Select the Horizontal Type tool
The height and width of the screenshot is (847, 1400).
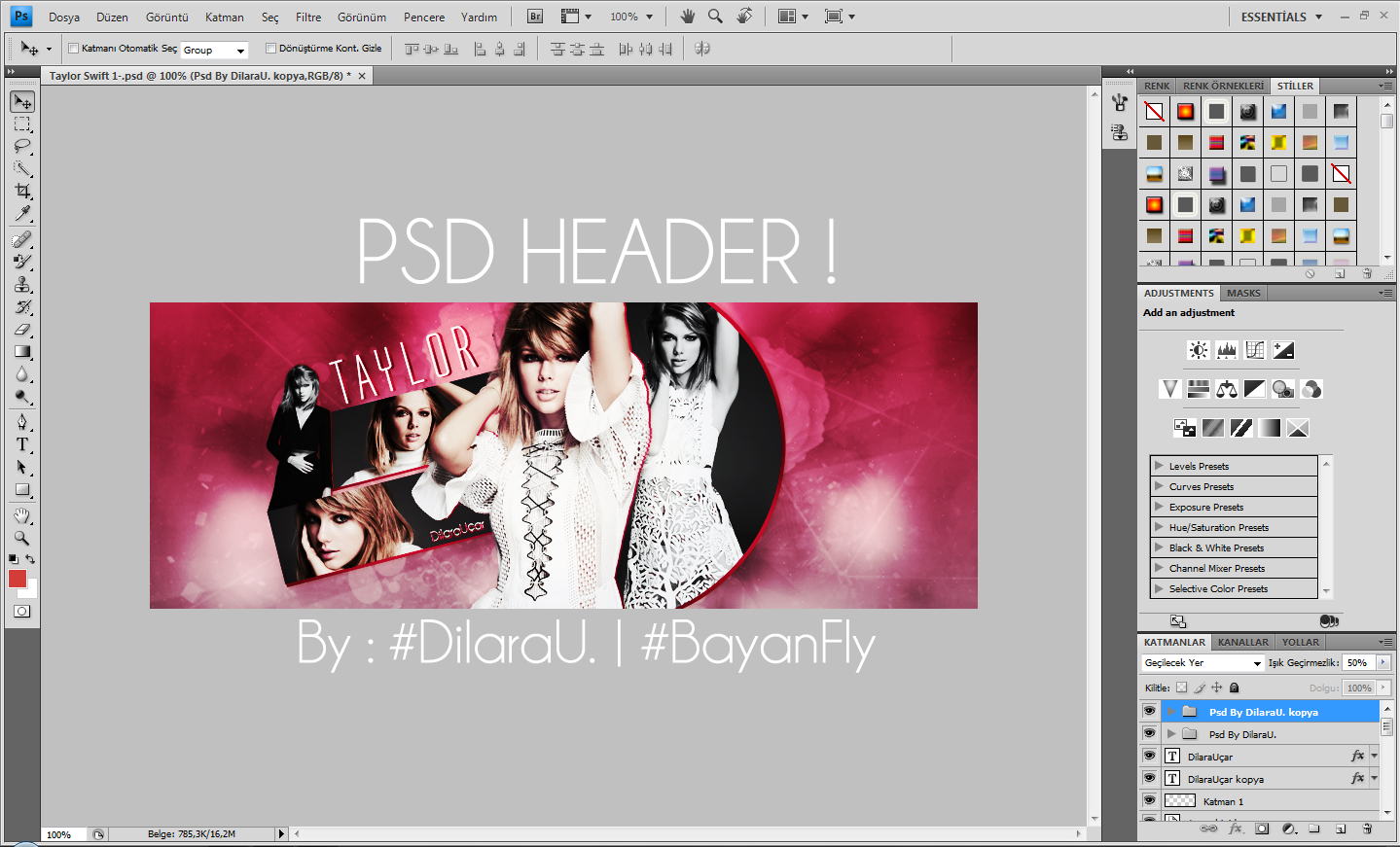(21, 444)
